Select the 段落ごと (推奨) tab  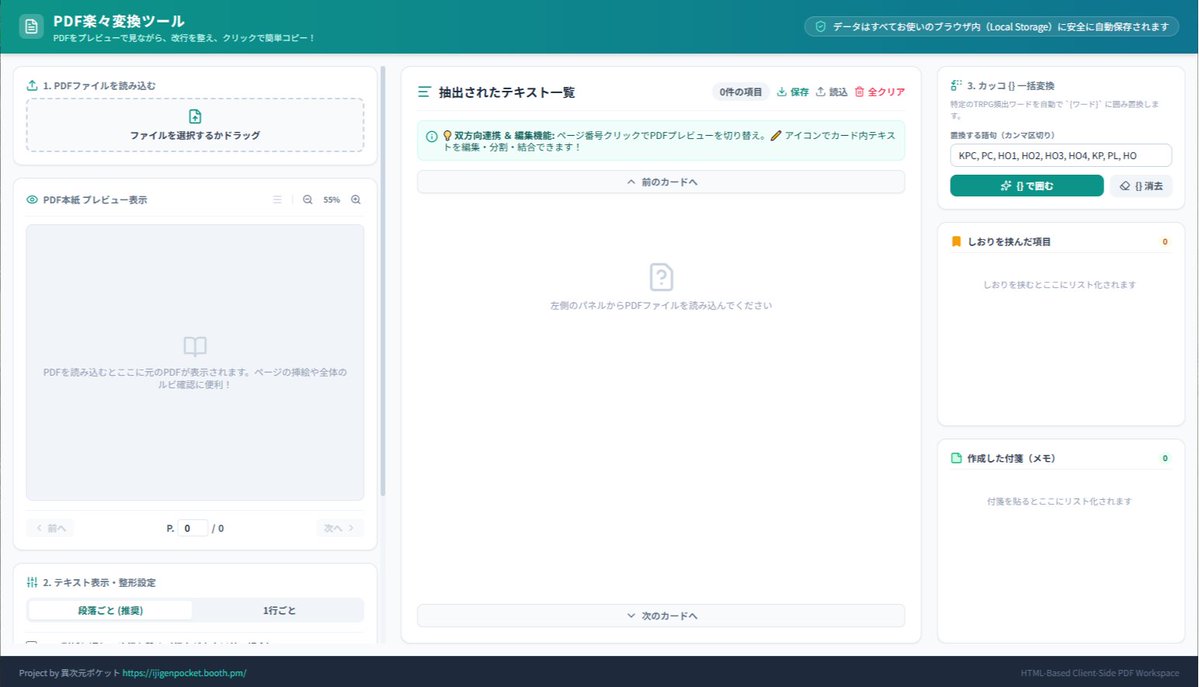pos(110,610)
